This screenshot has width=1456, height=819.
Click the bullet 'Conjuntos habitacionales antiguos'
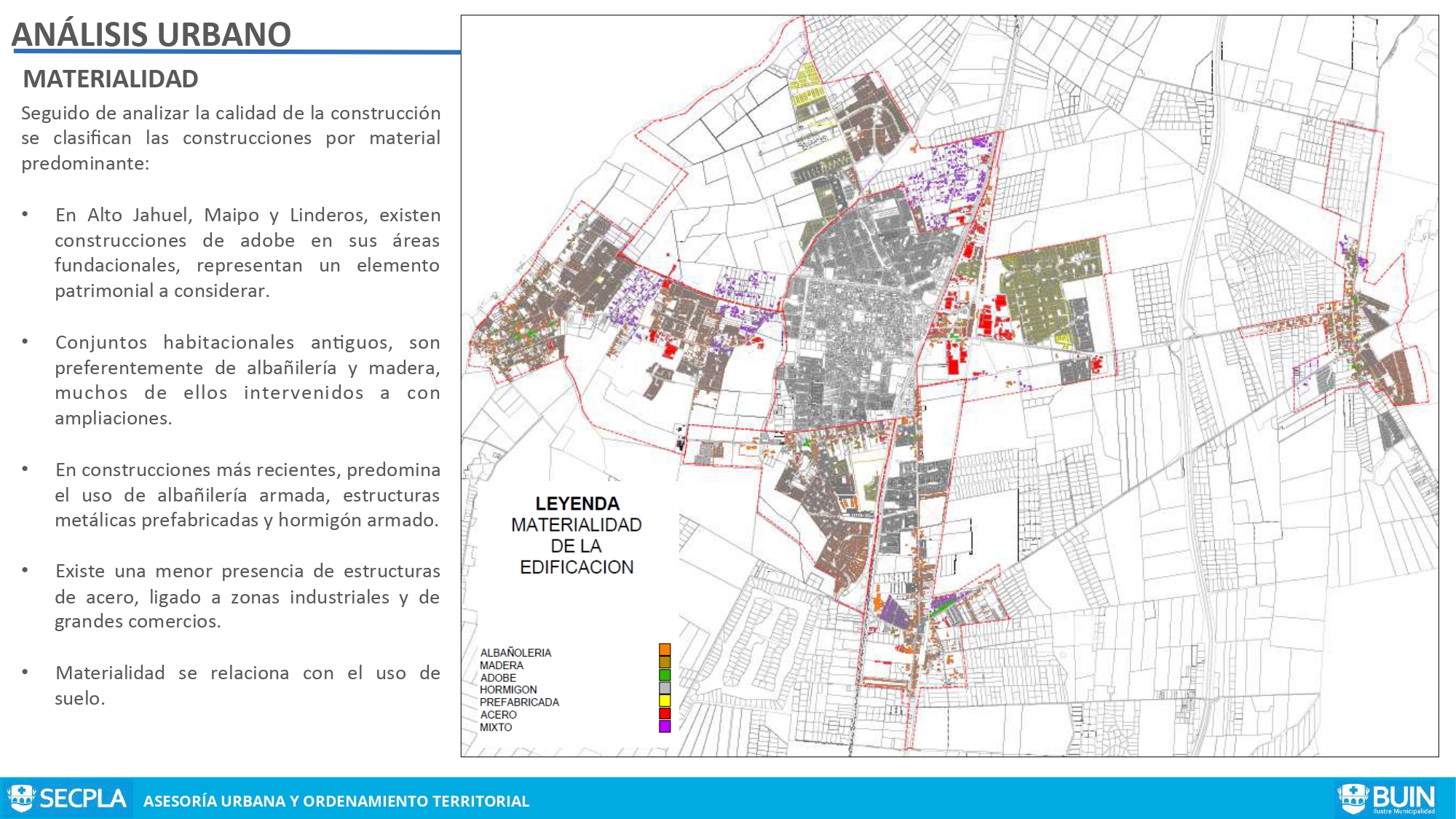[248, 380]
